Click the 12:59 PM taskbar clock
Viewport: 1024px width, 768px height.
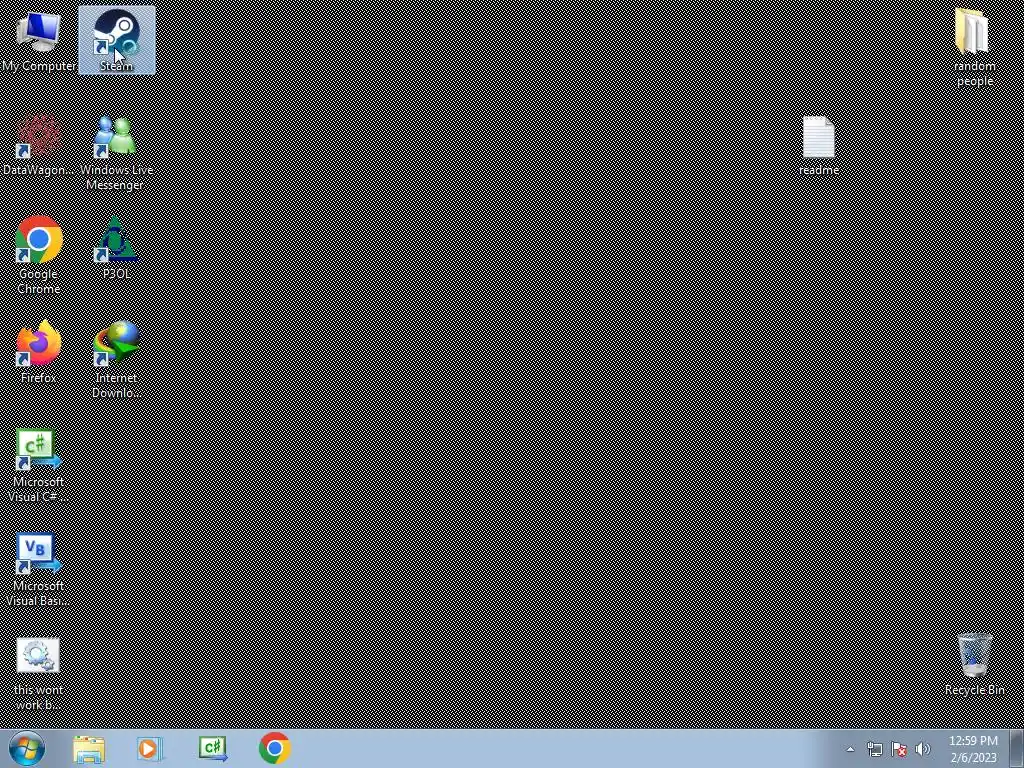tap(973, 749)
